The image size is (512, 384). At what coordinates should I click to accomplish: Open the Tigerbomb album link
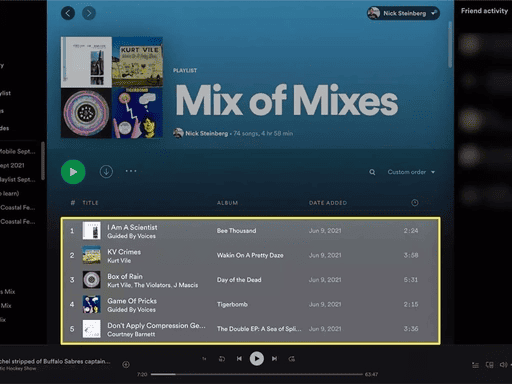click(x=232, y=304)
